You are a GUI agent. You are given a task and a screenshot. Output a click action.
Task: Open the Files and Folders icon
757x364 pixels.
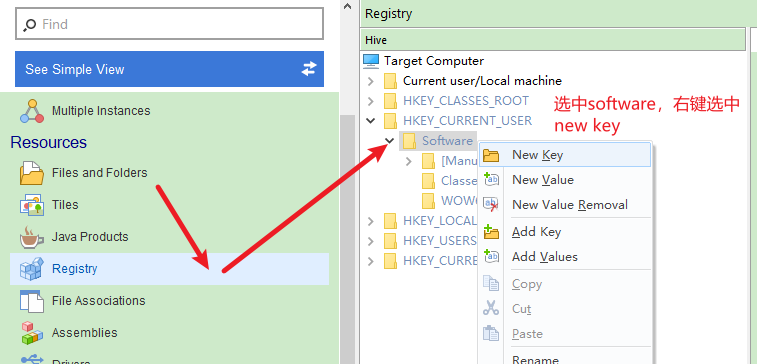[32, 173]
